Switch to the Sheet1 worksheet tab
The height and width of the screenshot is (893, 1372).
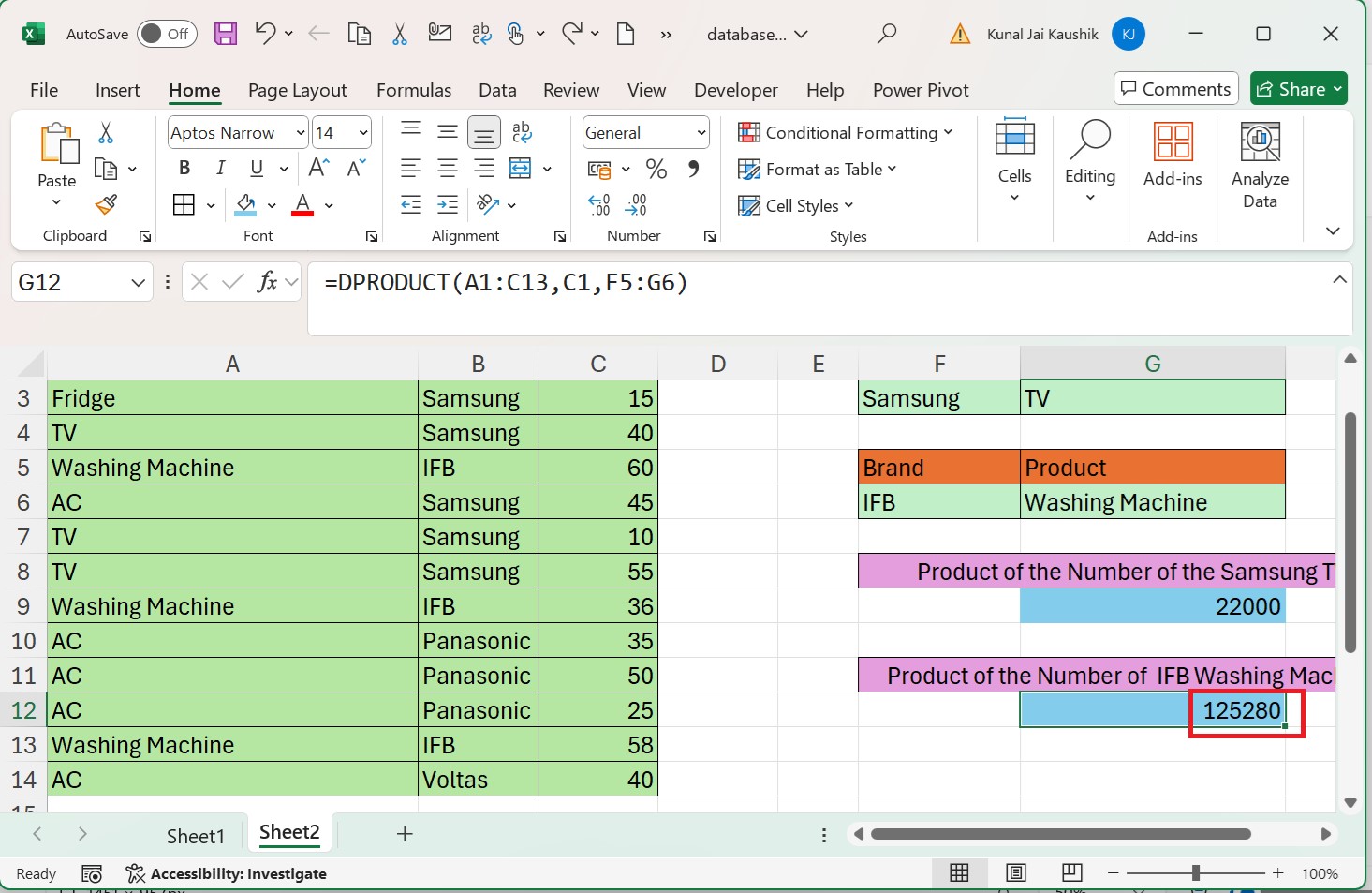[x=196, y=835]
